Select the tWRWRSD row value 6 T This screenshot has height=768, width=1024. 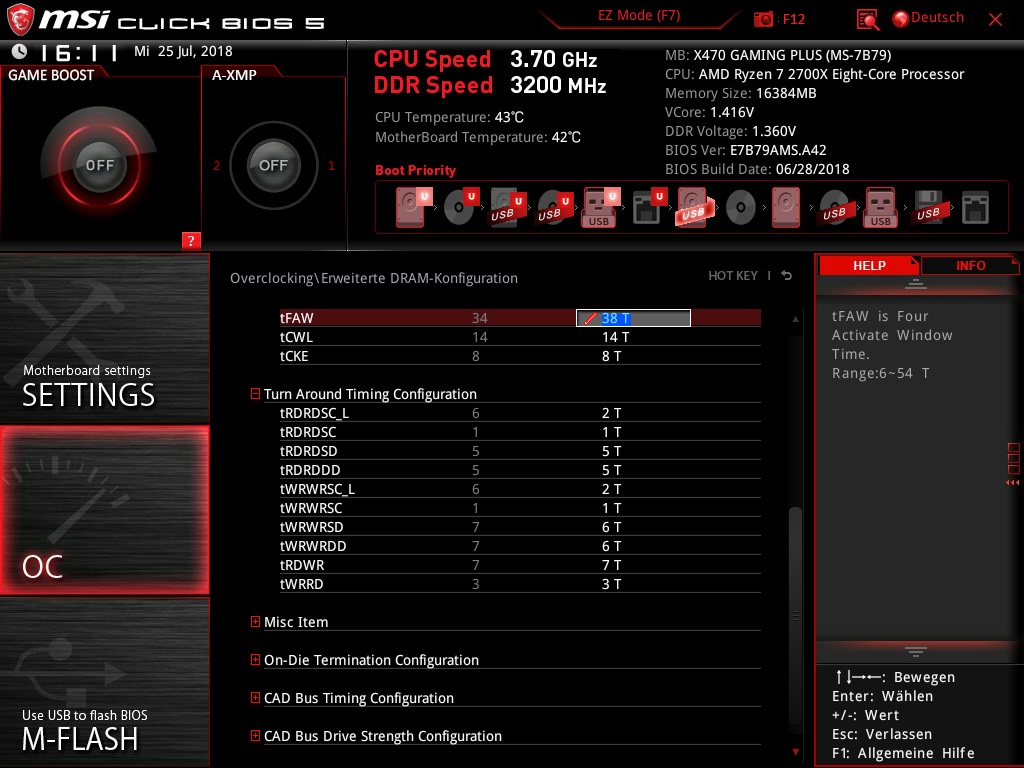click(611, 526)
